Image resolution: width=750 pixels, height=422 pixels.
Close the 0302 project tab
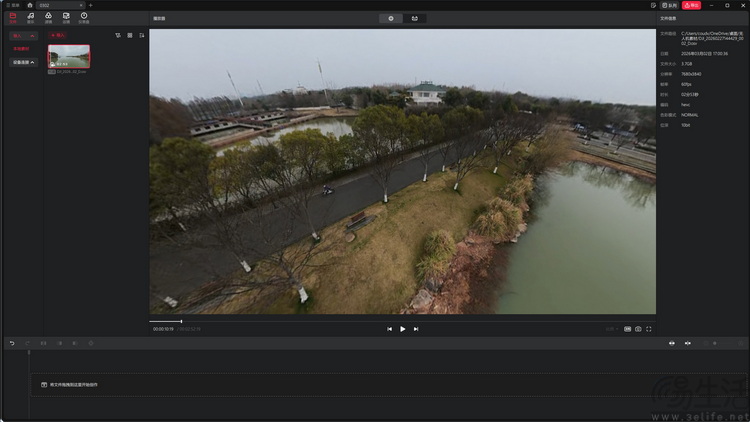pyautogui.click(x=81, y=5)
